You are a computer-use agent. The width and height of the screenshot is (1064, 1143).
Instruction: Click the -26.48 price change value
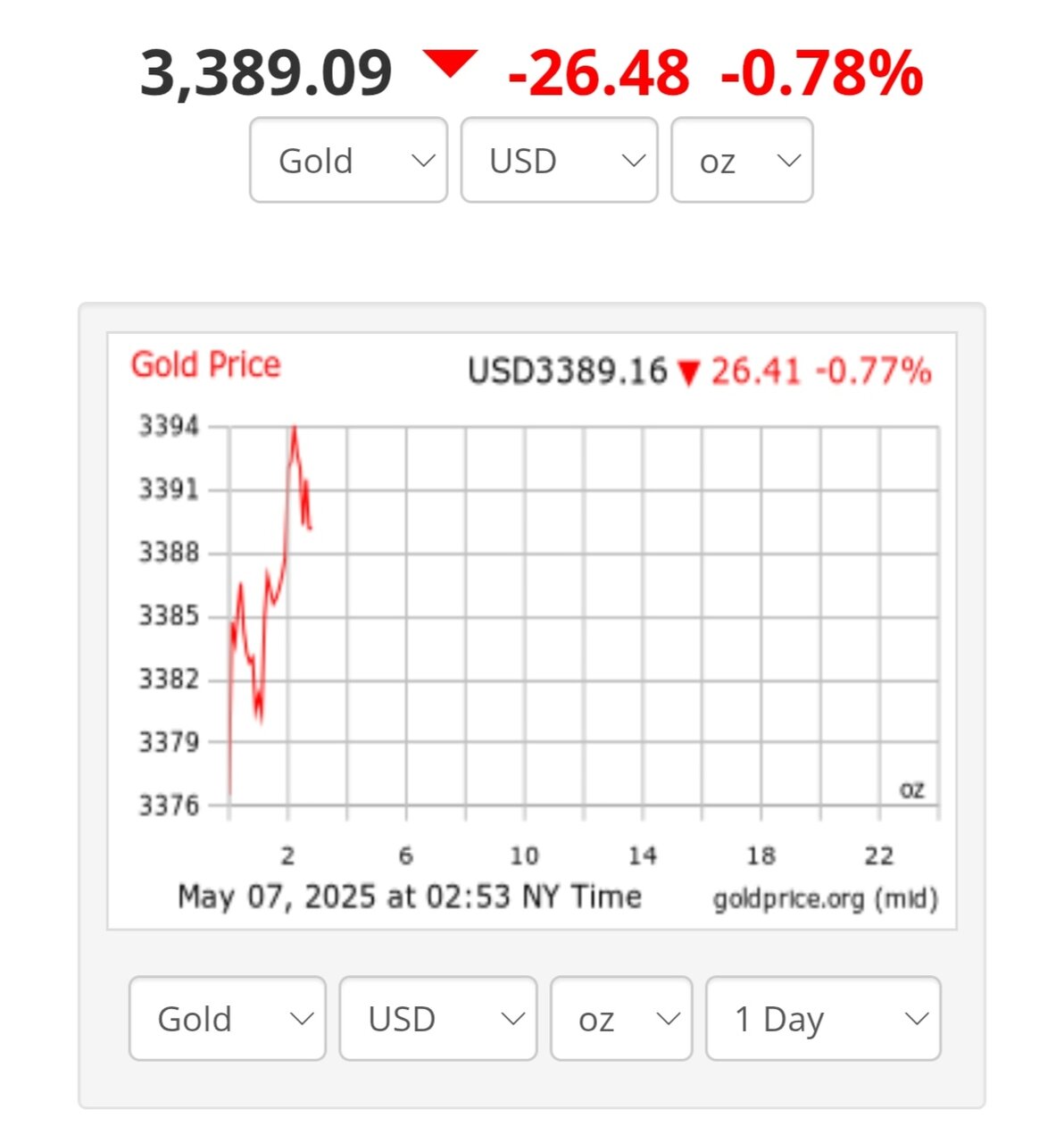tap(598, 73)
